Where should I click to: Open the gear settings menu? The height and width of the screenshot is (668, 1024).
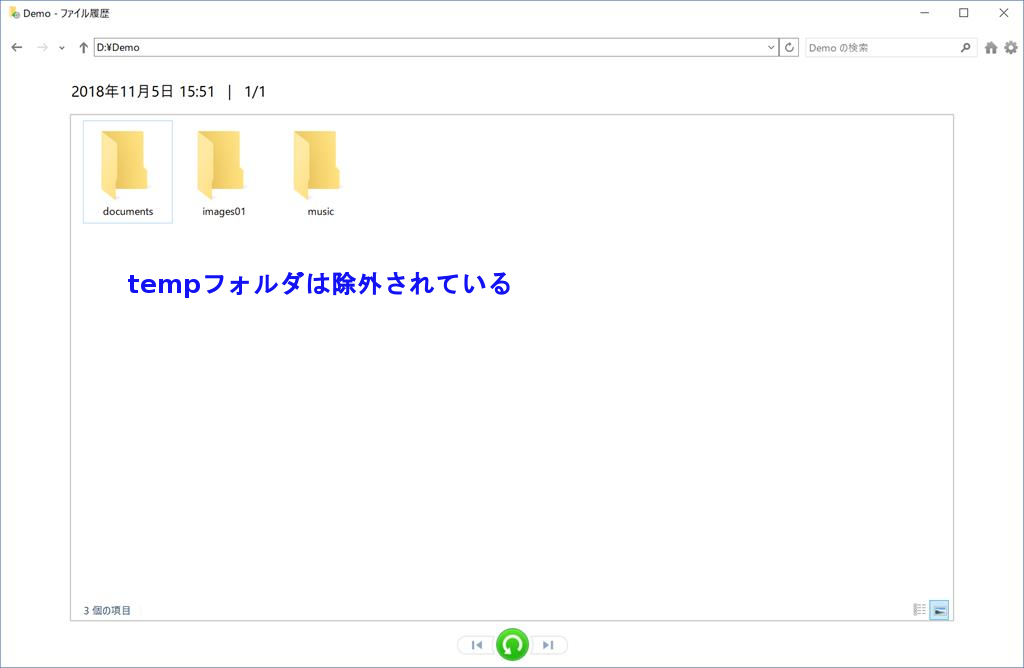[1010, 47]
